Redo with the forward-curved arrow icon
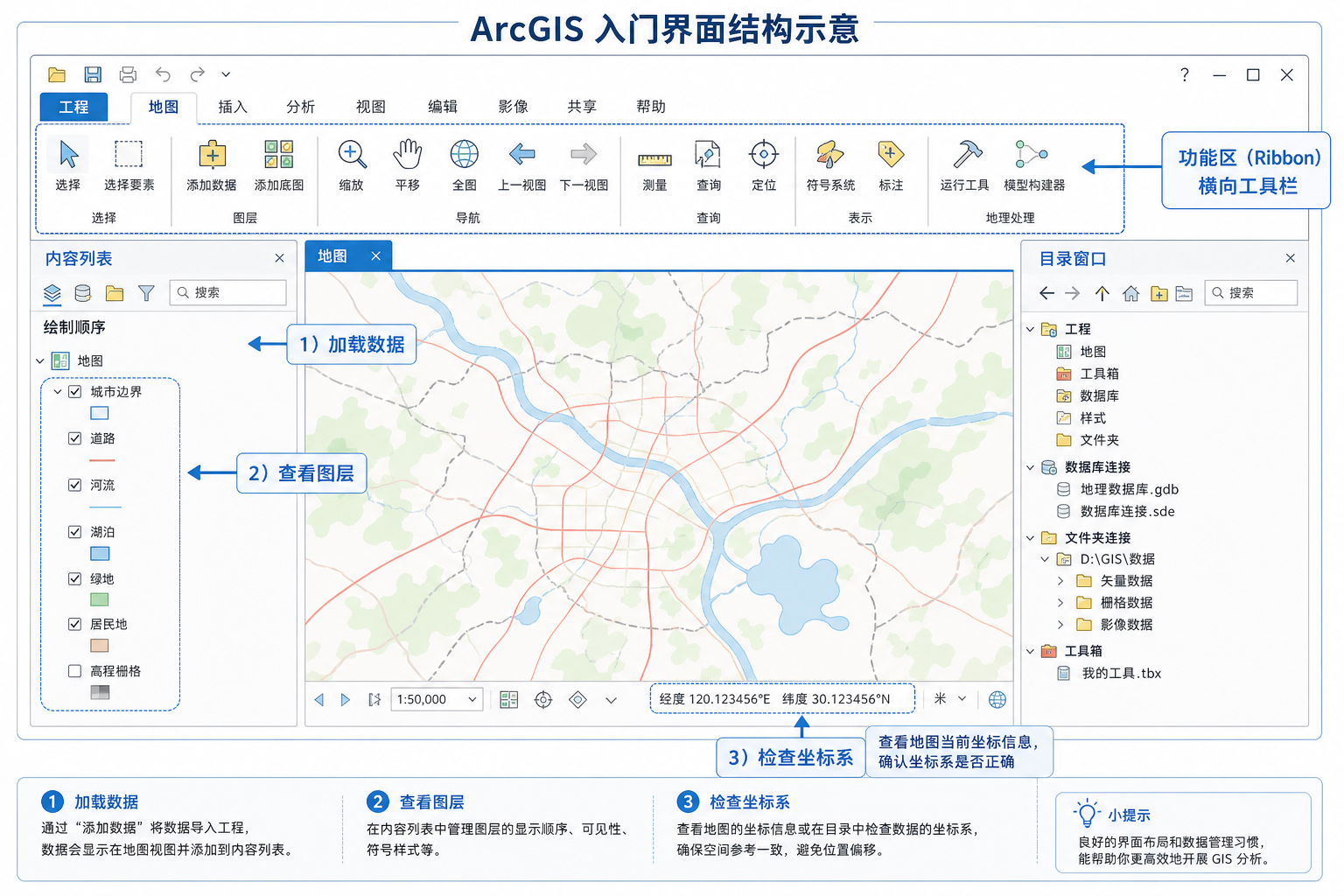The image size is (1344, 896). 198,74
